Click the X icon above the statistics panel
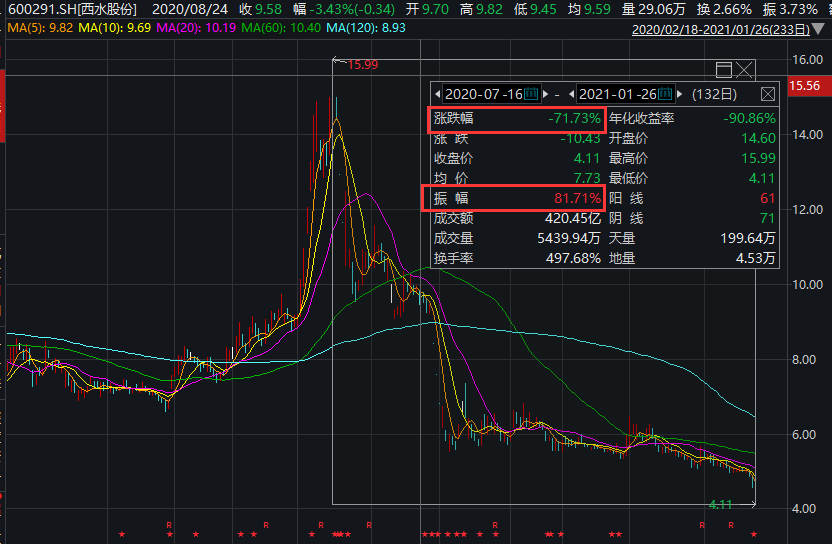Image resolution: width=832 pixels, height=544 pixels. pos(744,69)
